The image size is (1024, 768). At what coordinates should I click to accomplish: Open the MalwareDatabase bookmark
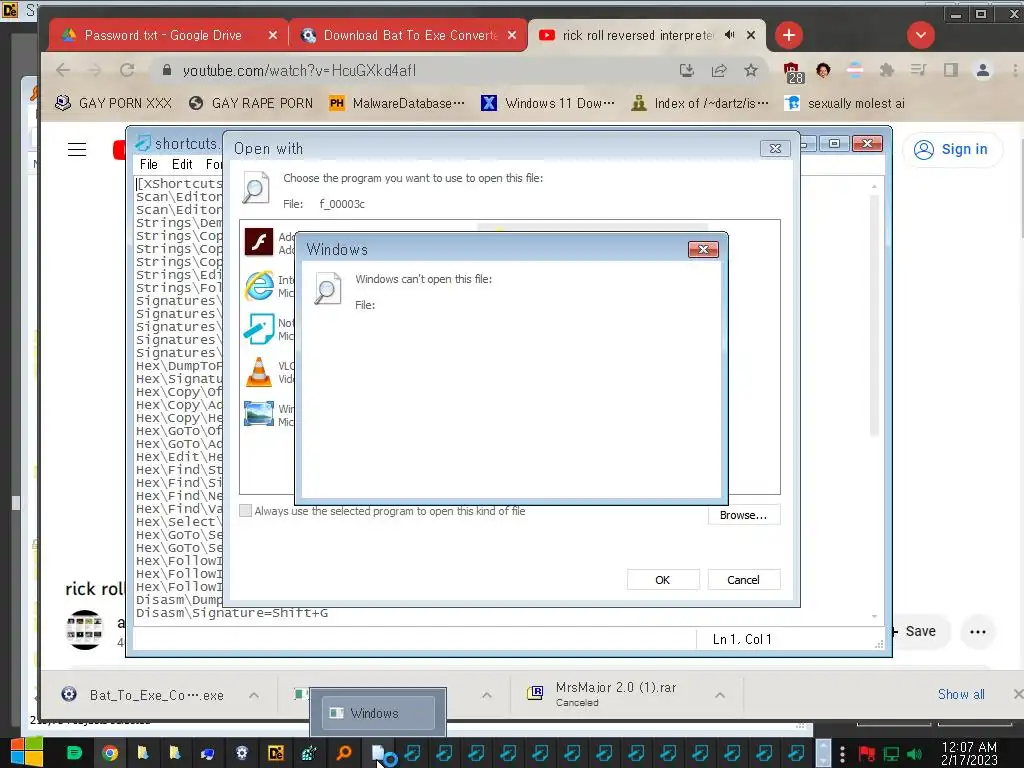[397, 103]
